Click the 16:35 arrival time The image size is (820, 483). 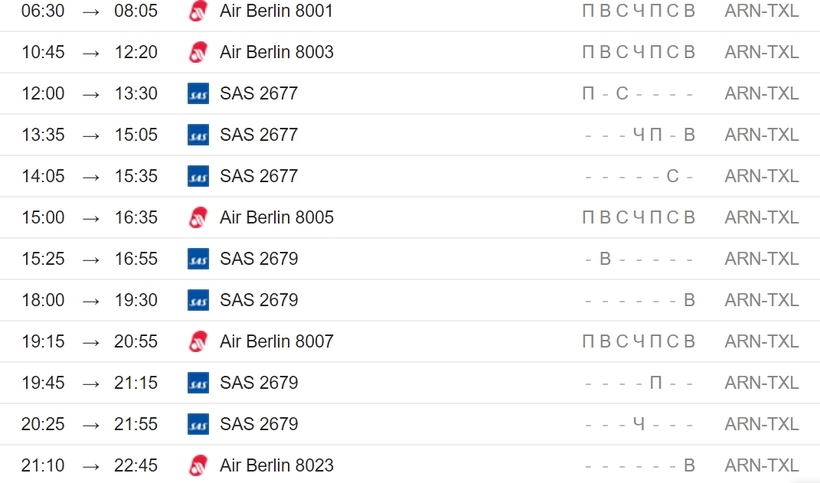[x=136, y=217]
